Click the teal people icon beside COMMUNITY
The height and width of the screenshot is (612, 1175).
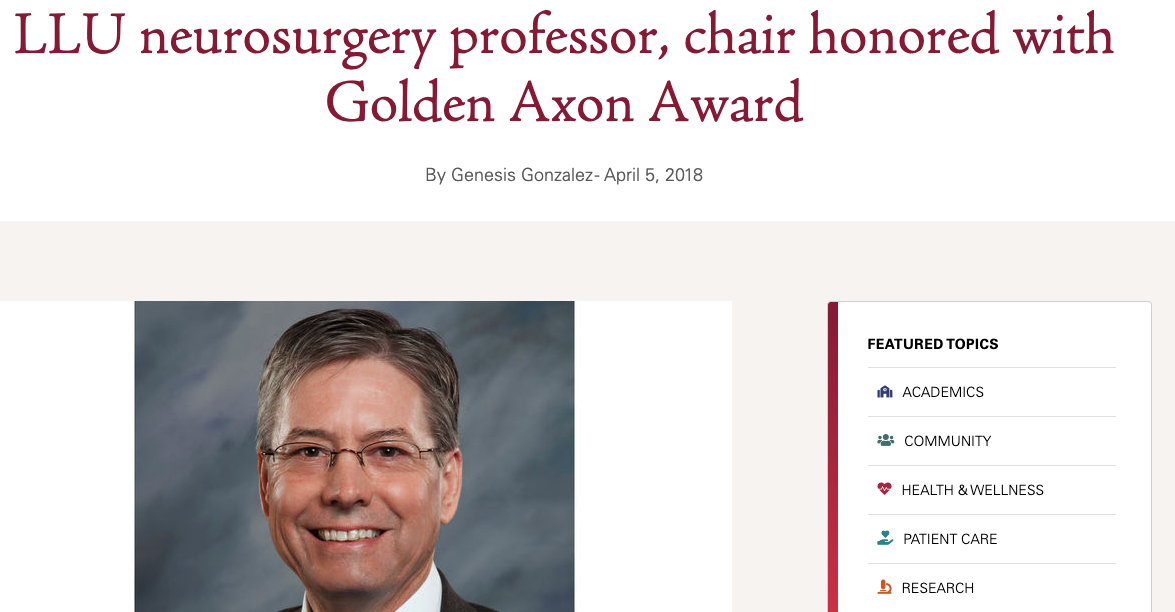point(884,440)
